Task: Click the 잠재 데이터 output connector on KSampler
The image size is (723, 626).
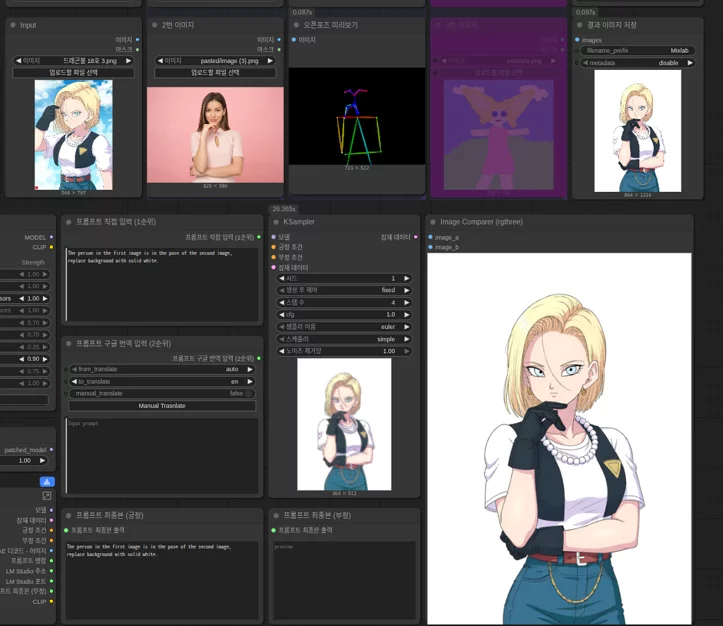Action: click(x=415, y=237)
